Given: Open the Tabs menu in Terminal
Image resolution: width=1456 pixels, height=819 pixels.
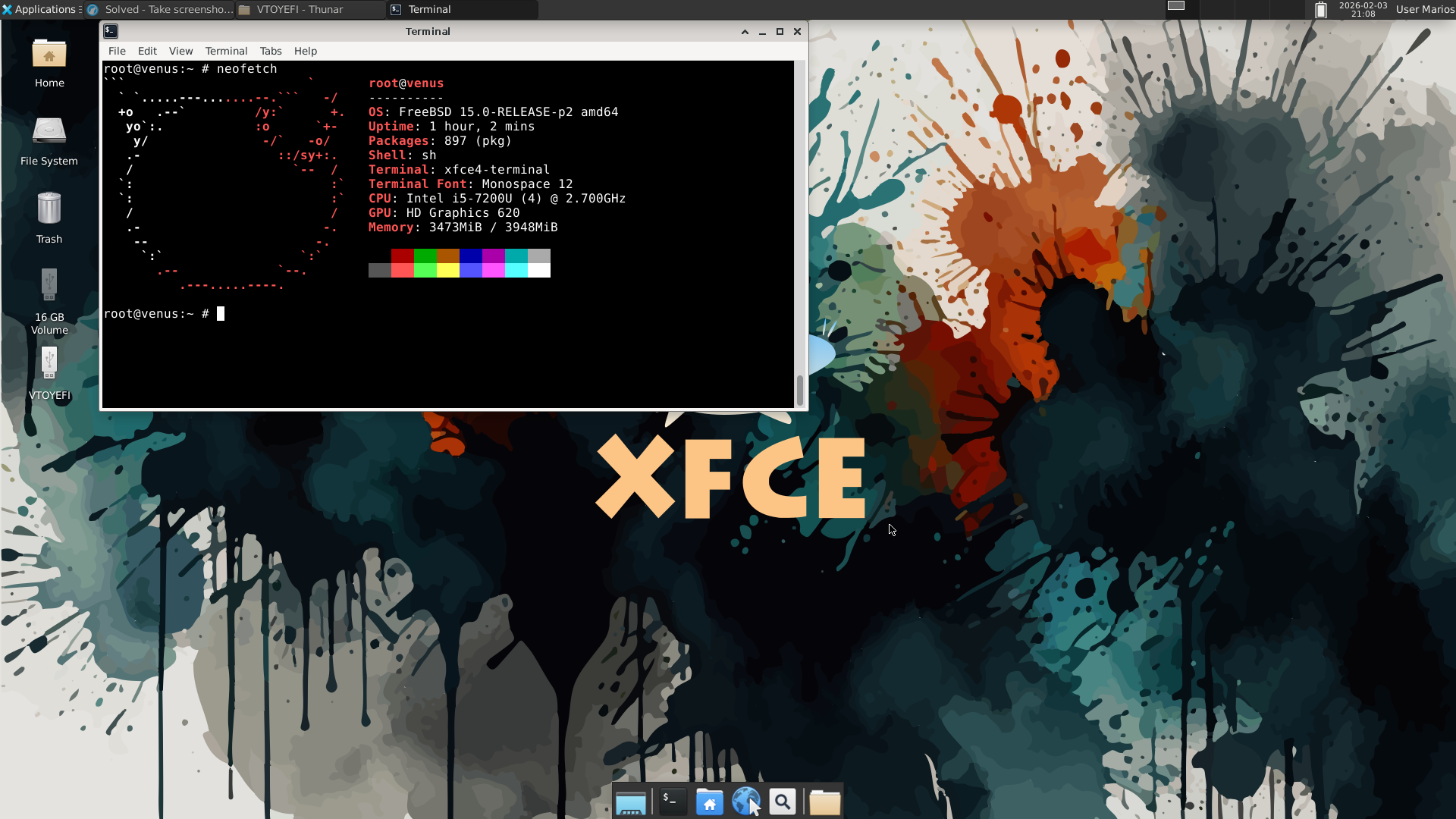Looking at the screenshot, I should point(271,51).
